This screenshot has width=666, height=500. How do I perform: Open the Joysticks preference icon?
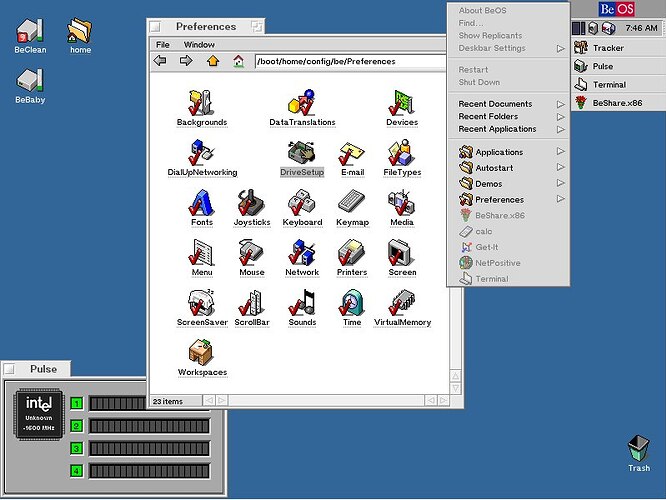pyautogui.click(x=251, y=203)
